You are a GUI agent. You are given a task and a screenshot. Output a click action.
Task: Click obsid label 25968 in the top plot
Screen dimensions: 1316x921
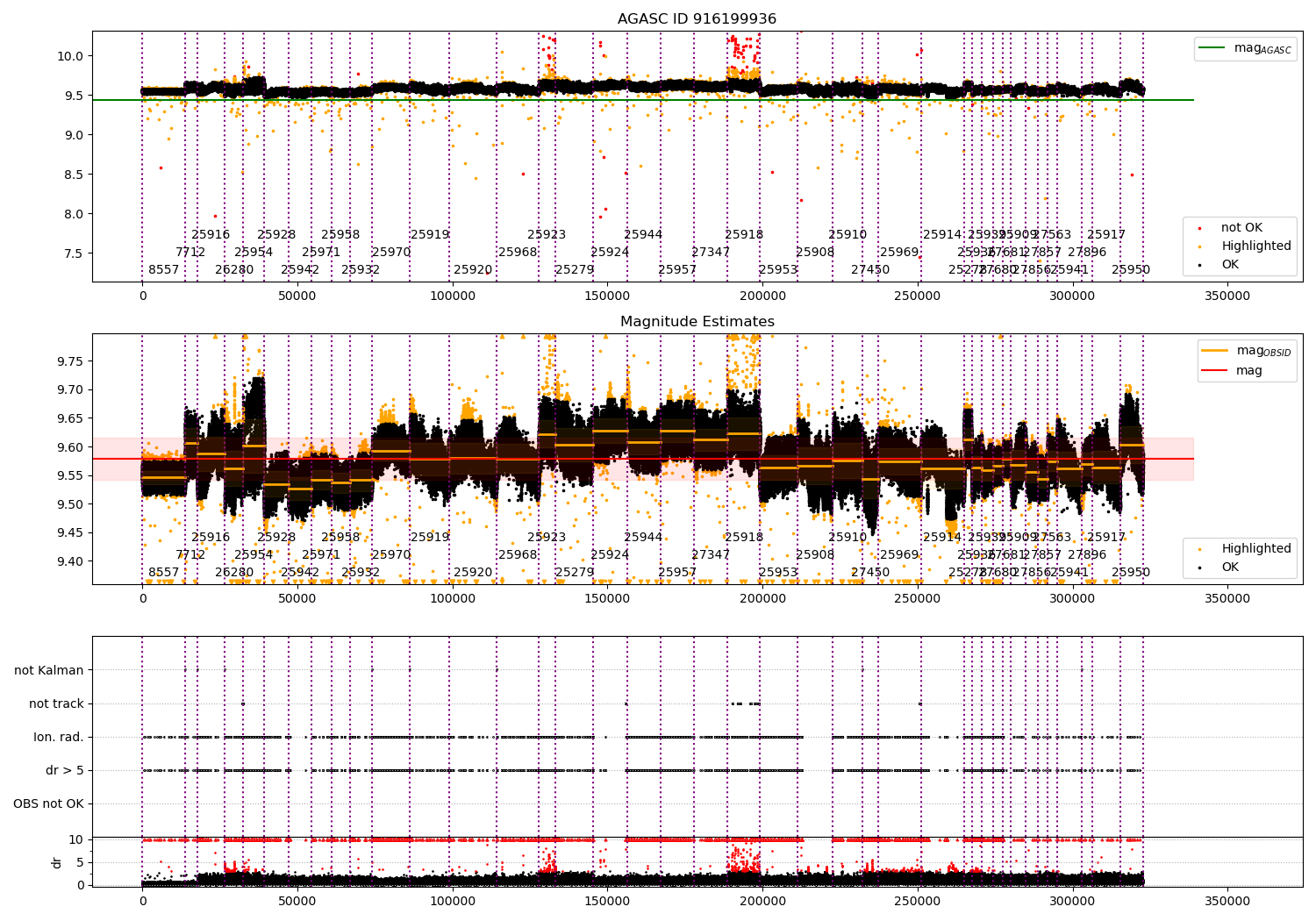coord(518,253)
